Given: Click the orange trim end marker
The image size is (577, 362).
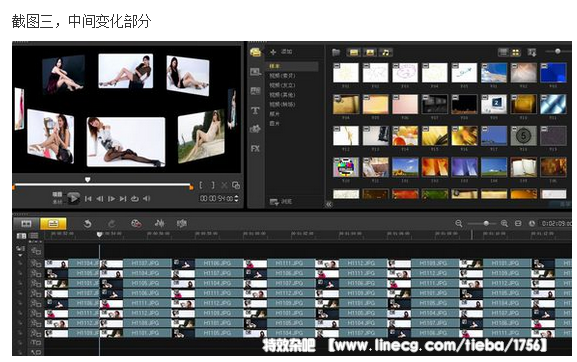Looking at the screenshot, I should [x=191, y=188].
